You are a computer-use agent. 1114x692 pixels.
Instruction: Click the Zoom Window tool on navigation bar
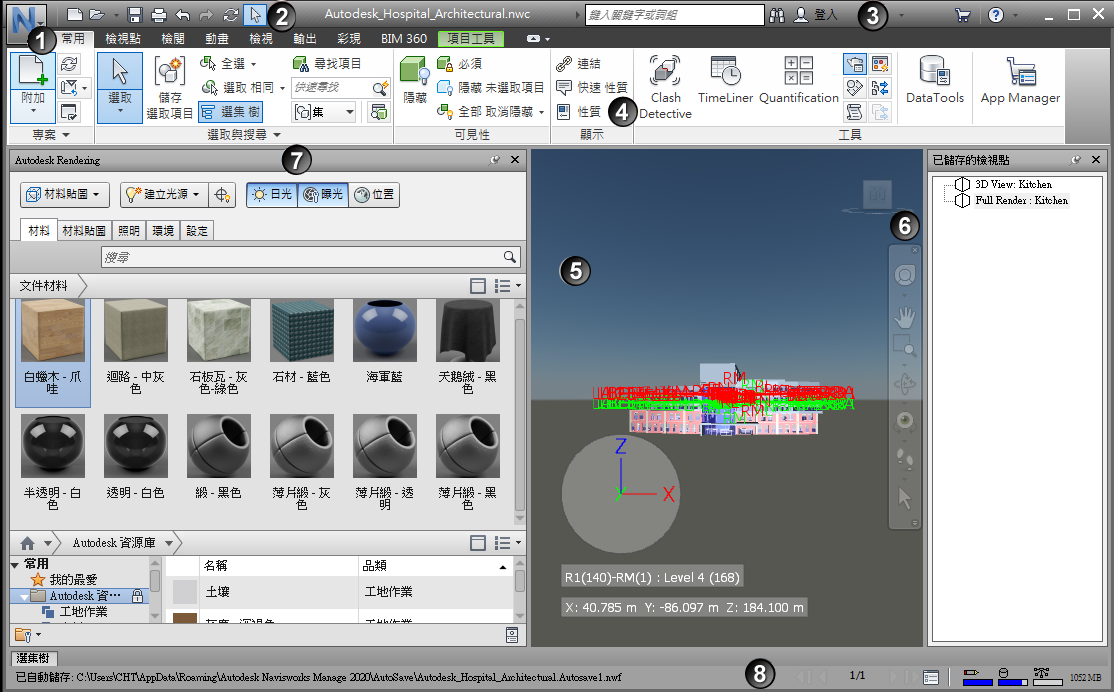pyautogui.click(x=904, y=346)
